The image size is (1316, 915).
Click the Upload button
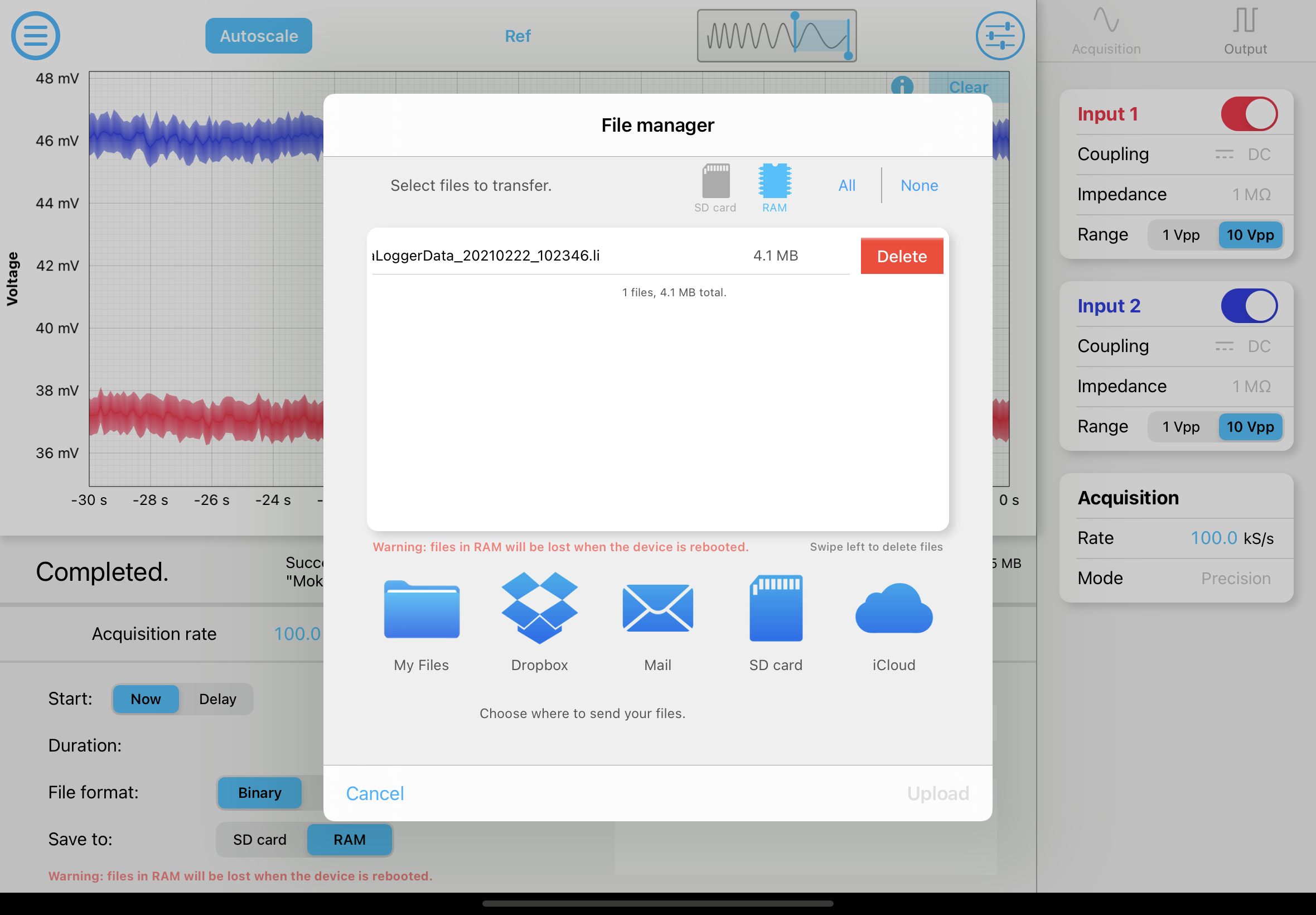click(x=938, y=793)
